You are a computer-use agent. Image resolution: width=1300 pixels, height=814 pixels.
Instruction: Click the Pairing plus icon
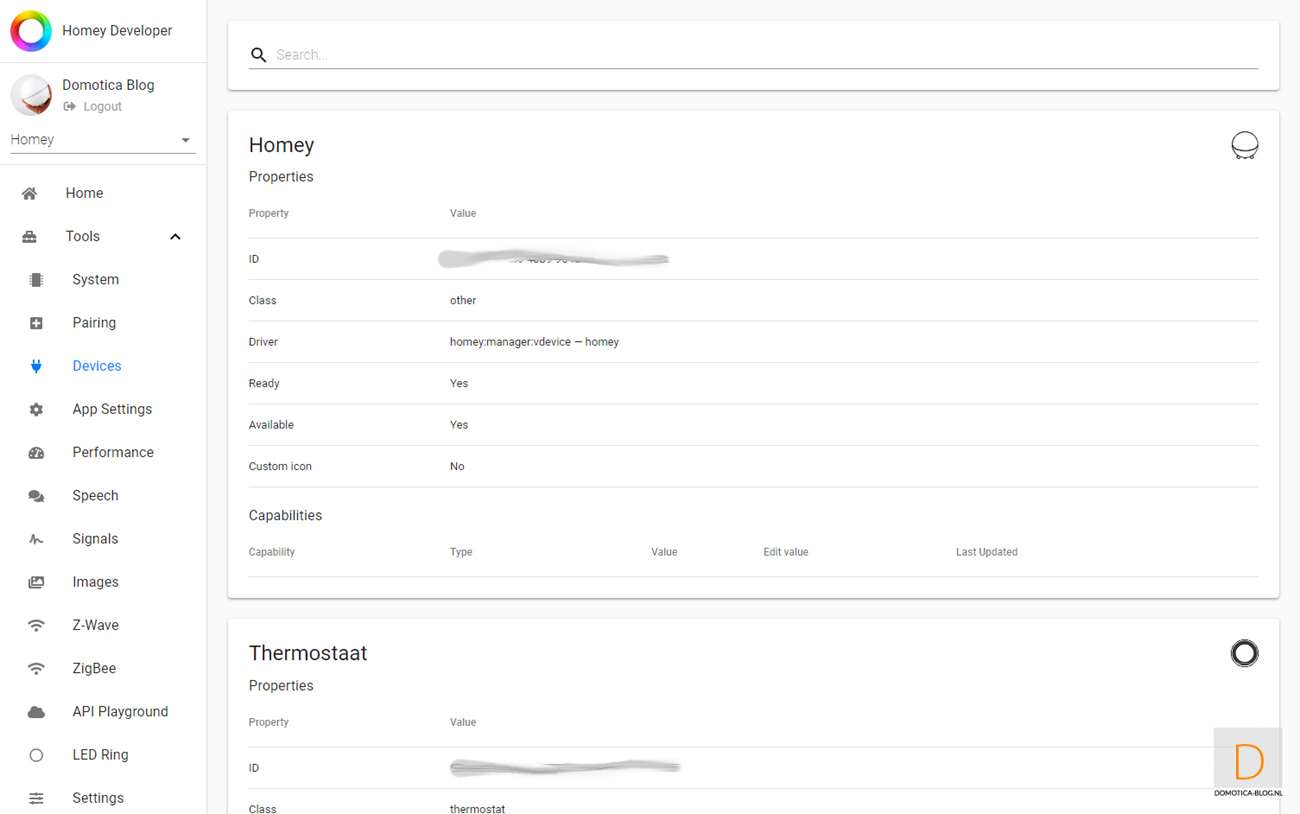(x=36, y=323)
